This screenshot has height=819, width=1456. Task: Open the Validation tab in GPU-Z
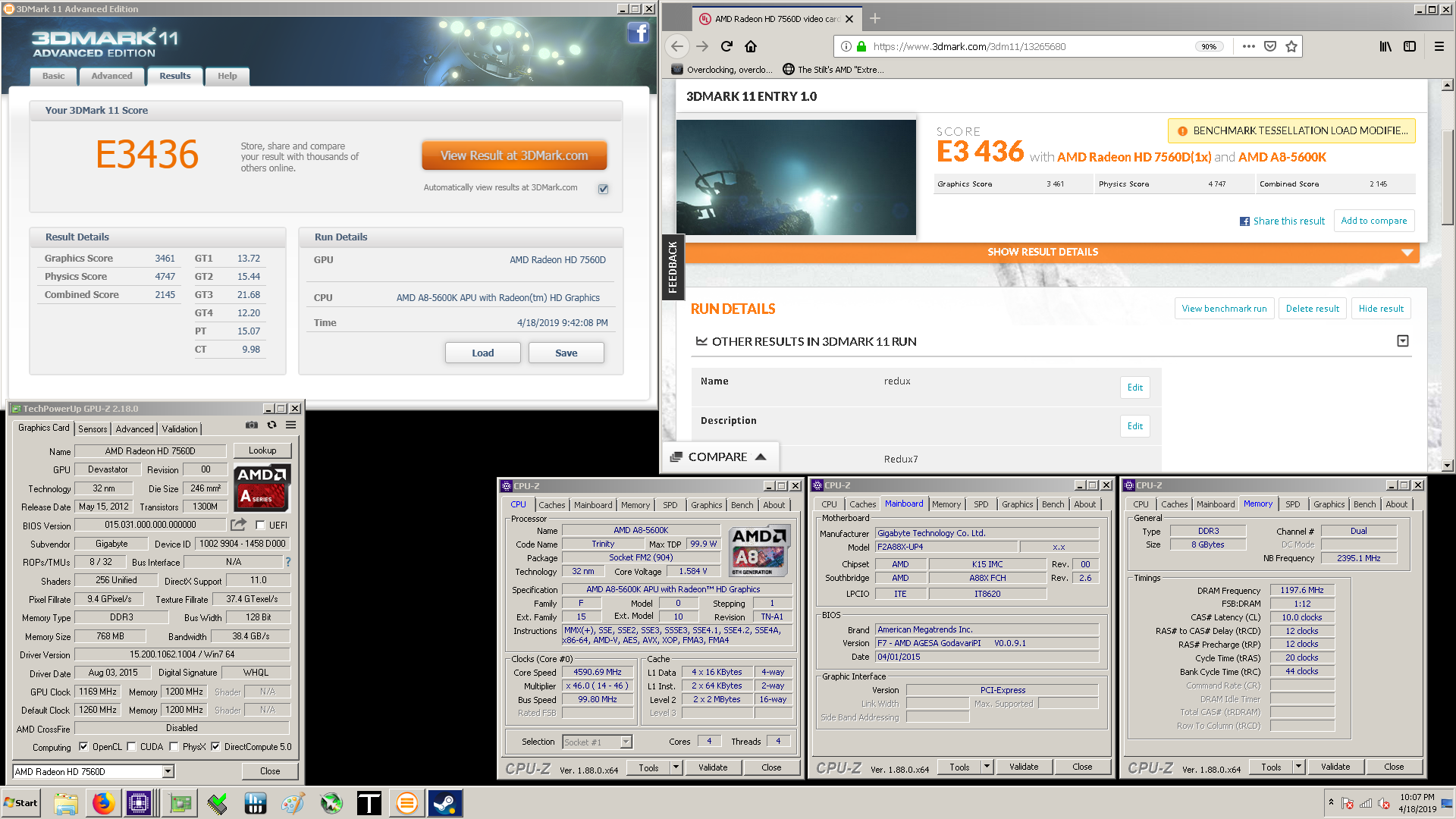(179, 428)
